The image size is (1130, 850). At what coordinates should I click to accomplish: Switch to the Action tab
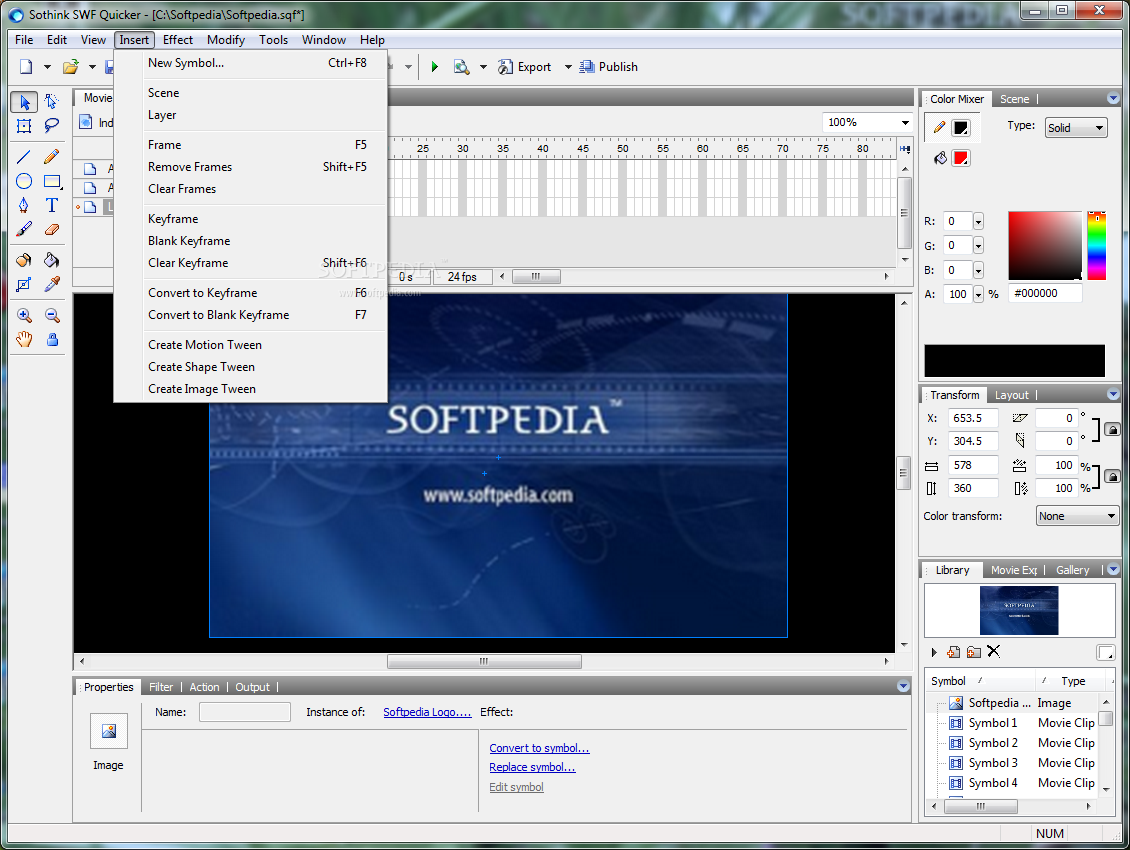tap(204, 687)
